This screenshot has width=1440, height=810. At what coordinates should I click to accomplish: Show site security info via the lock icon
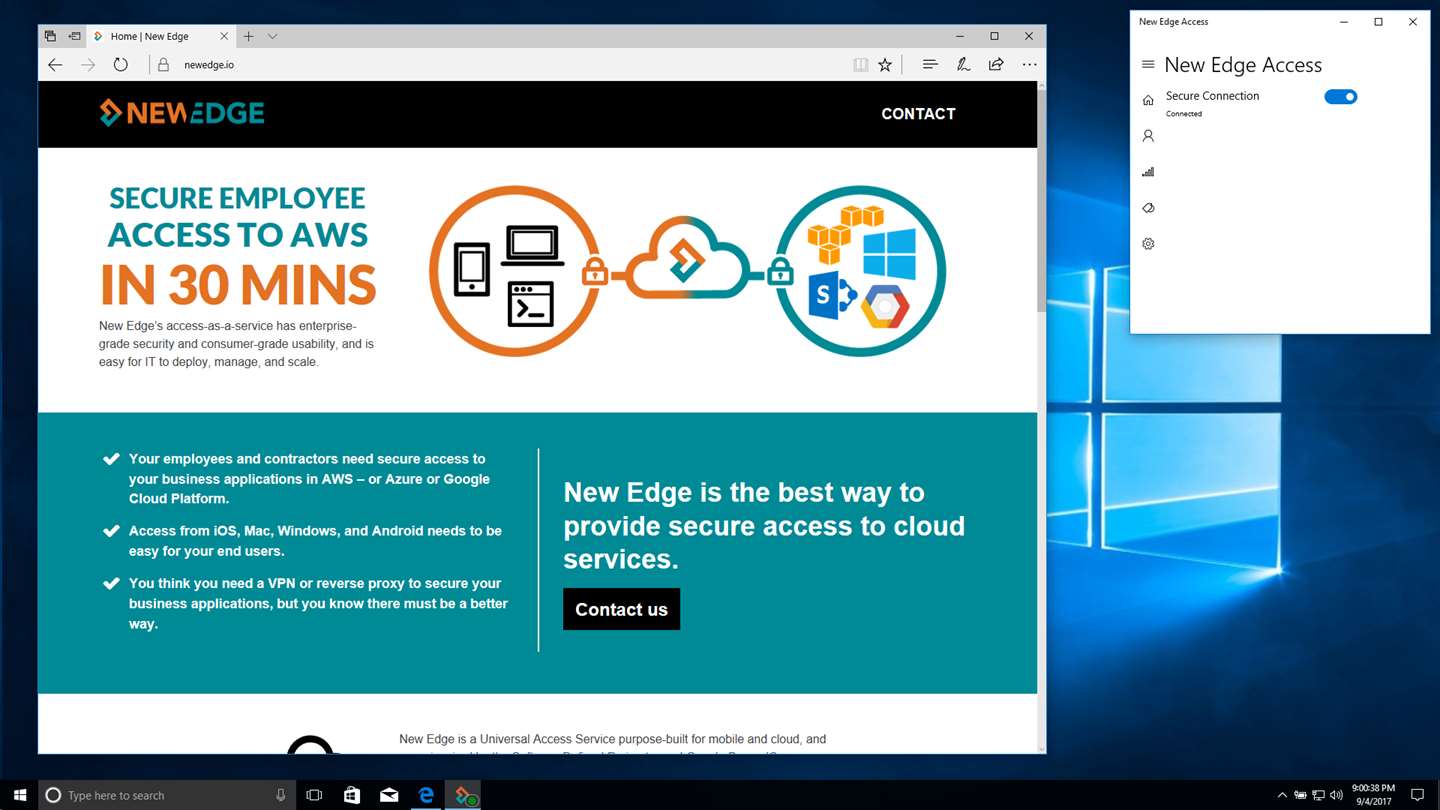point(164,65)
